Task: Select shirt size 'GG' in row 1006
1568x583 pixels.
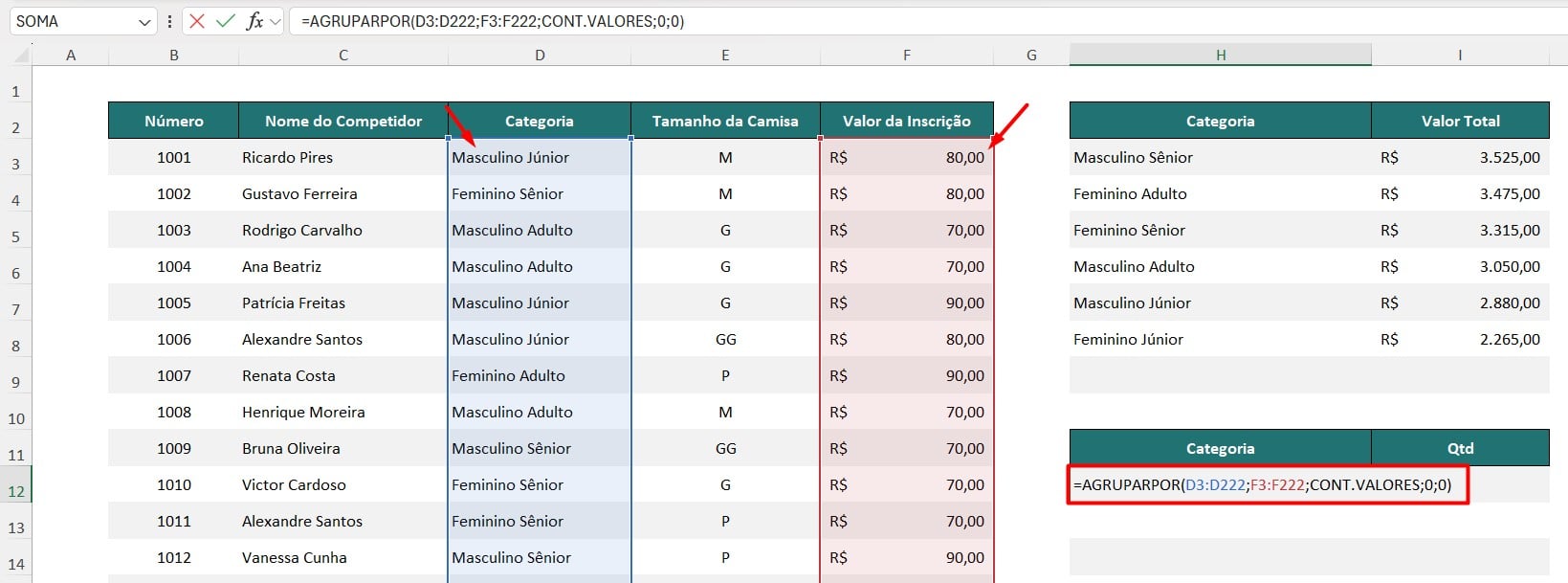Action: (725, 339)
